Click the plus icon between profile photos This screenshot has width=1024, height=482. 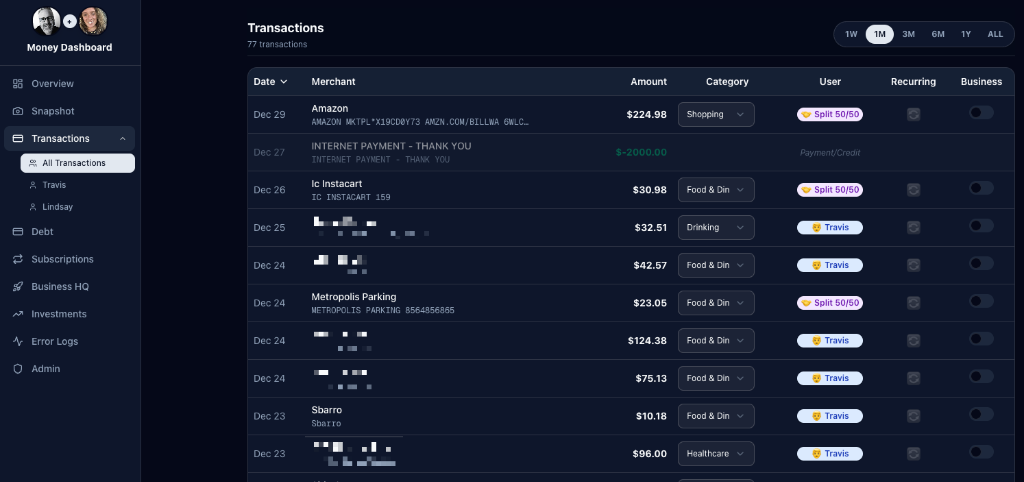click(70, 22)
